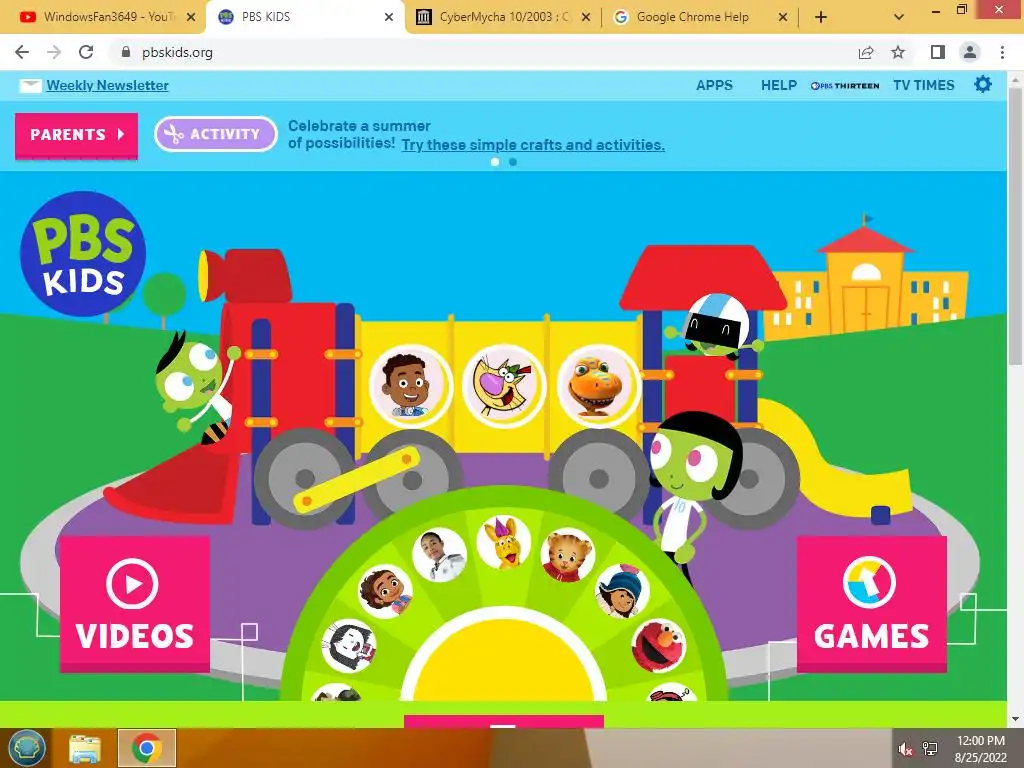Switch to the WindowsFan3649 YouTube tab
Screen dimensions: 1024x768
coord(102,17)
